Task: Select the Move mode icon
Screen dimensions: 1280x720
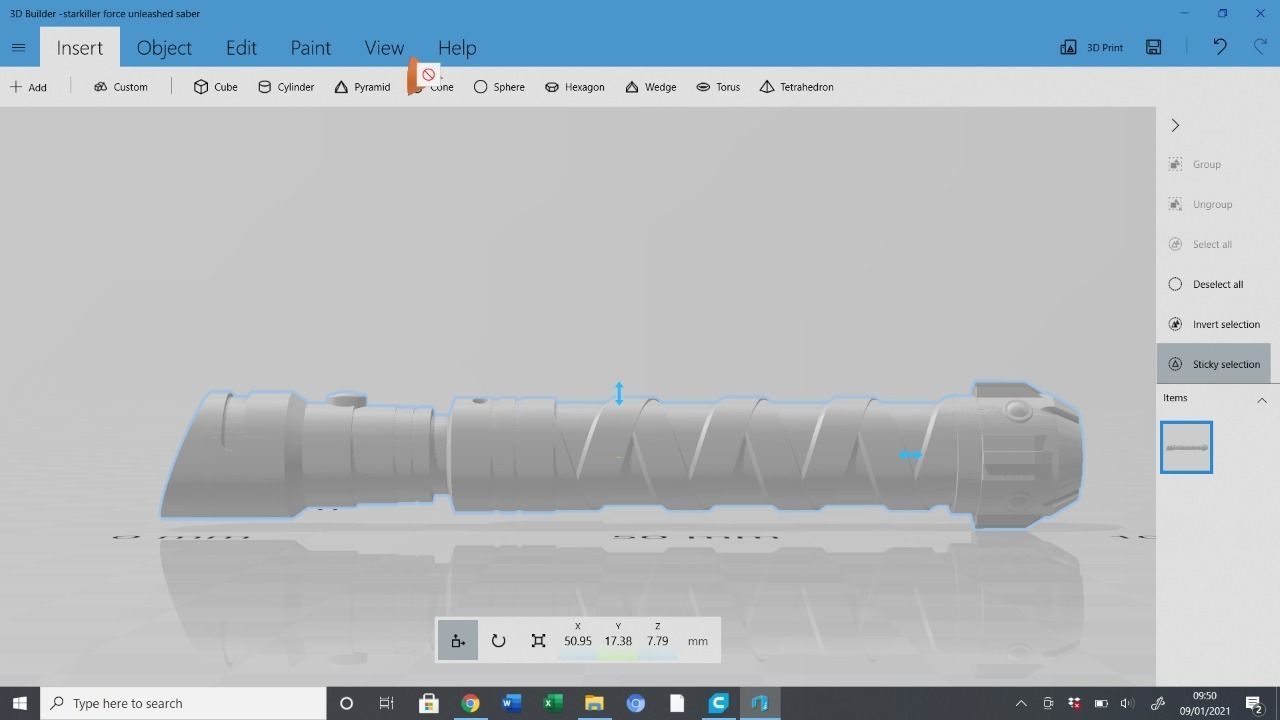Action: (x=458, y=641)
